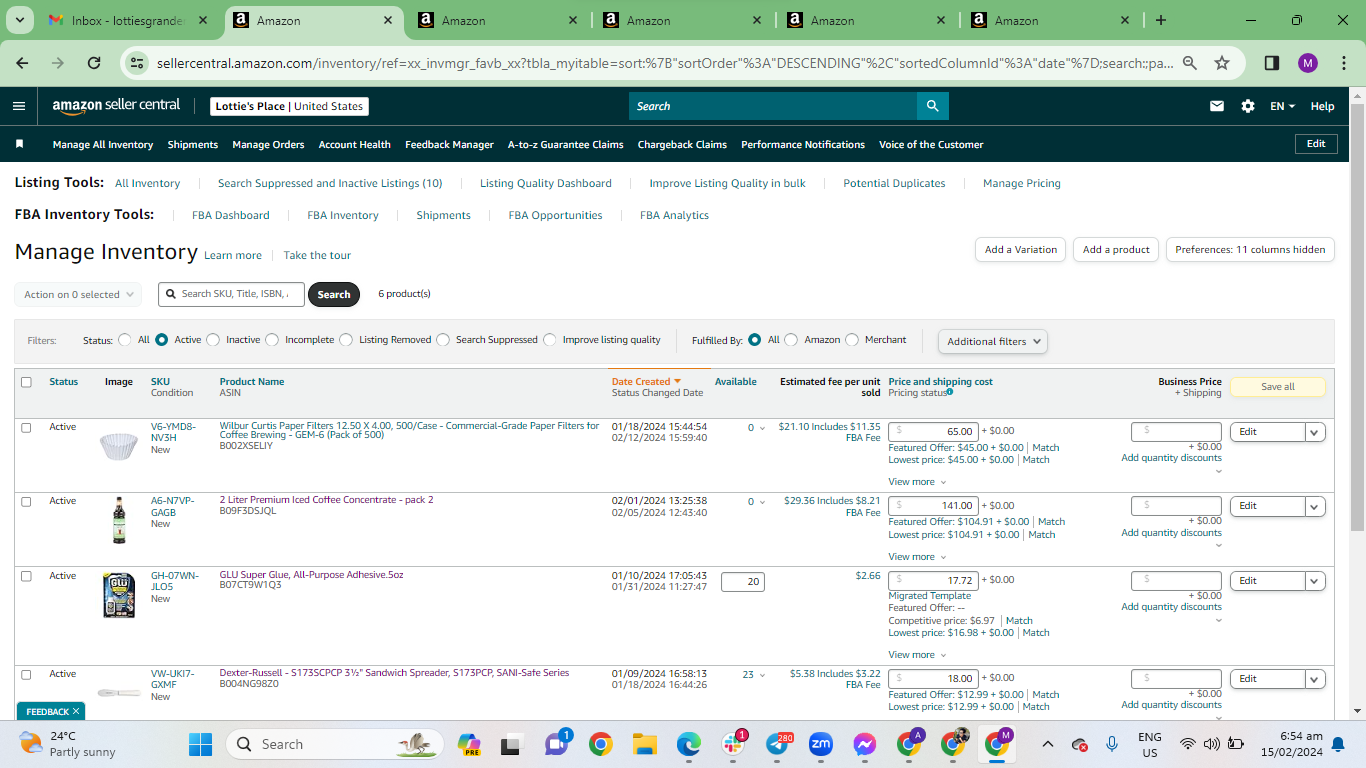Image resolution: width=1366 pixels, height=768 pixels.
Task: Select Search Suppressed status filter
Action: point(443,340)
